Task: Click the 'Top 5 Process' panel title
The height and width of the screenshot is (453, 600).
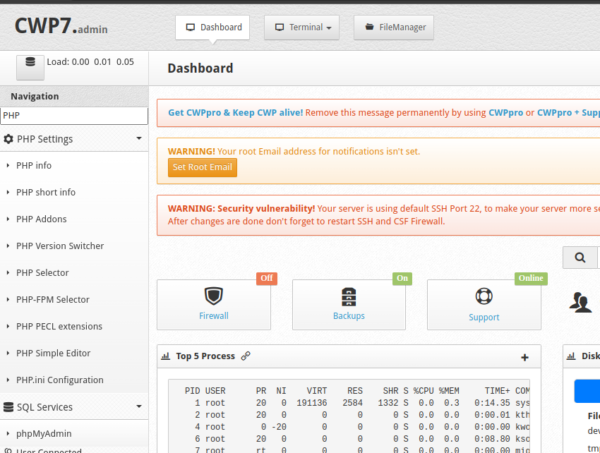Action: (x=205, y=356)
